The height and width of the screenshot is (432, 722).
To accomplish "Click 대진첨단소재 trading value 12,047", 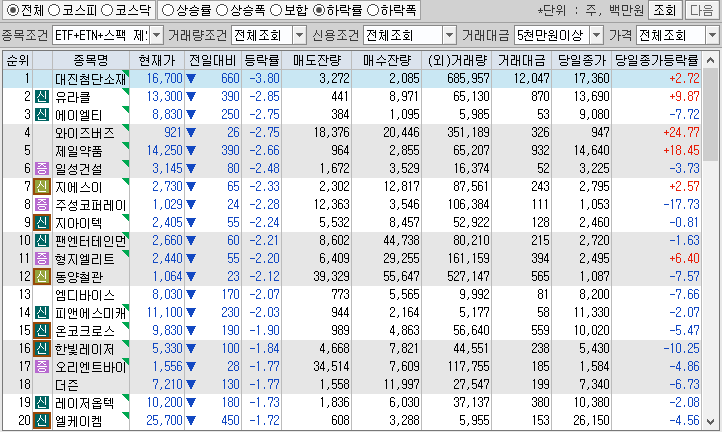I will point(531,79).
